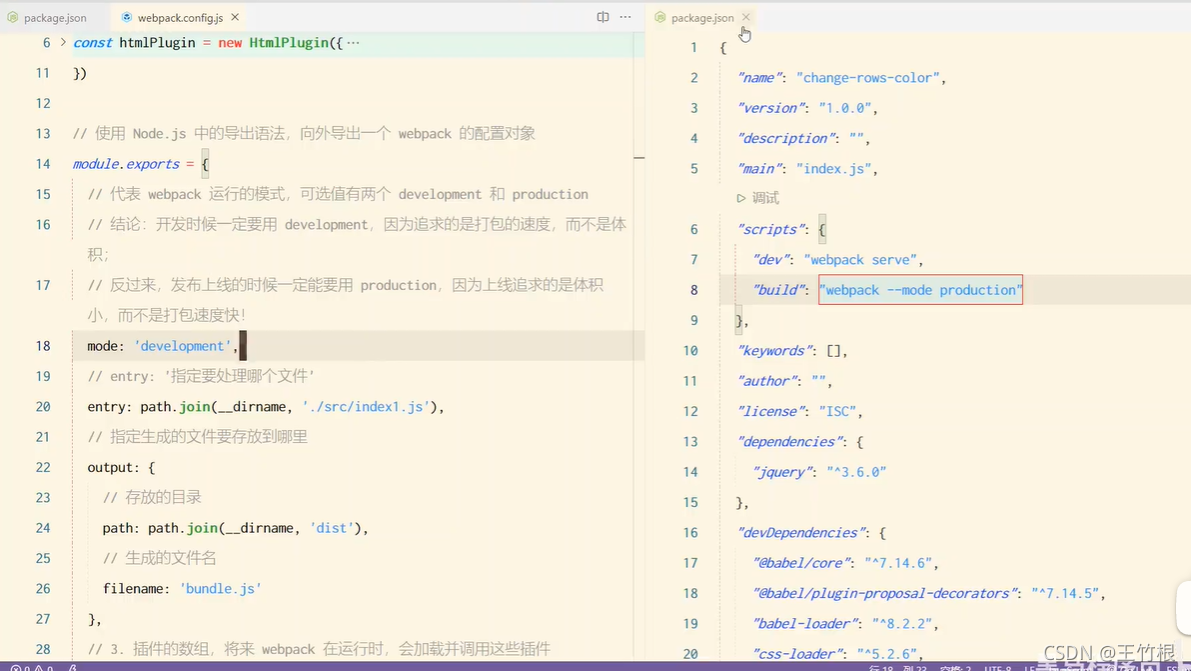Switch to the left package.json tab
The image size is (1191, 671).
(x=54, y=18)
